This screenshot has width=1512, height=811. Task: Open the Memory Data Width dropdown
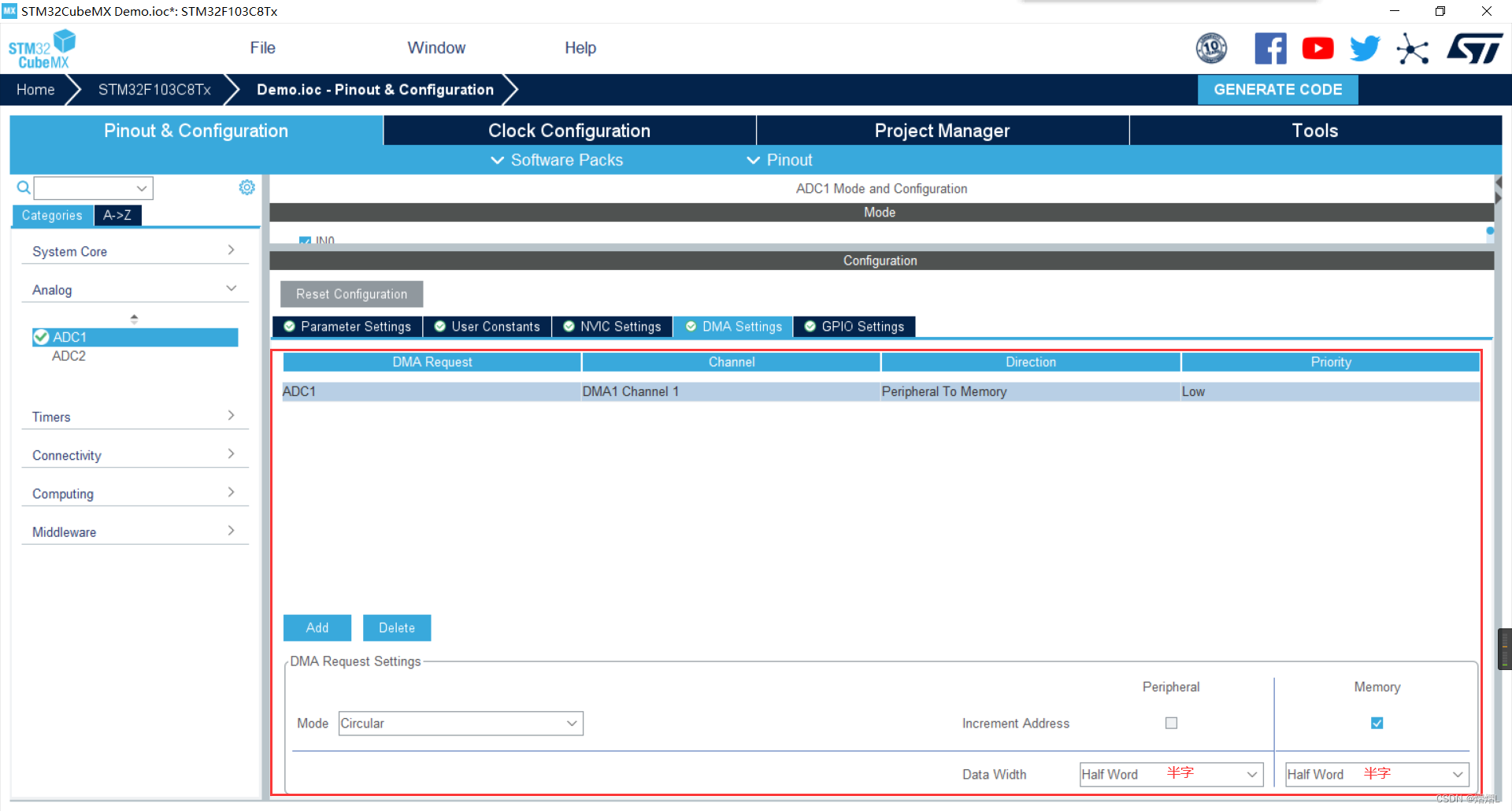click(1377, 774)
